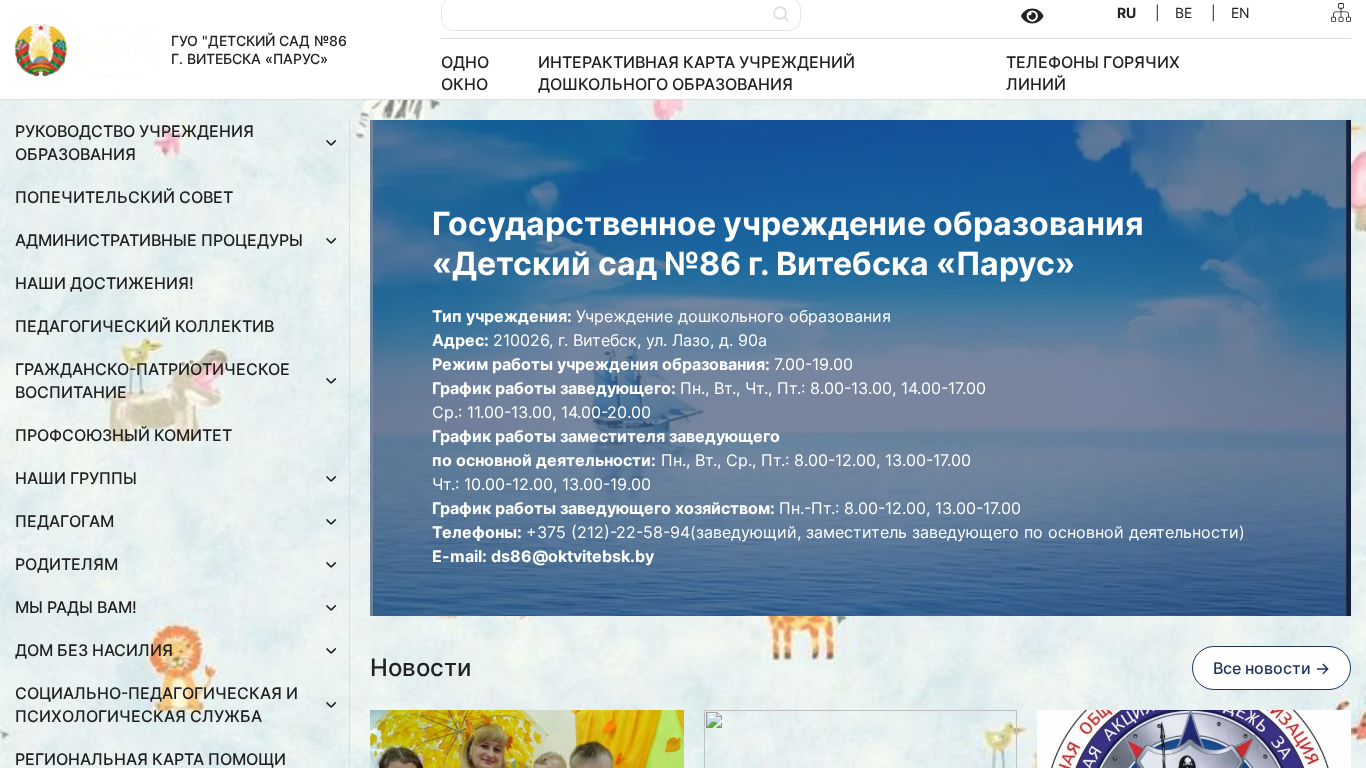Image resolution: width=1366 pixels, height=768 pixels.
Task: Expand the Родителям chevron
Action: click(331, 565)
